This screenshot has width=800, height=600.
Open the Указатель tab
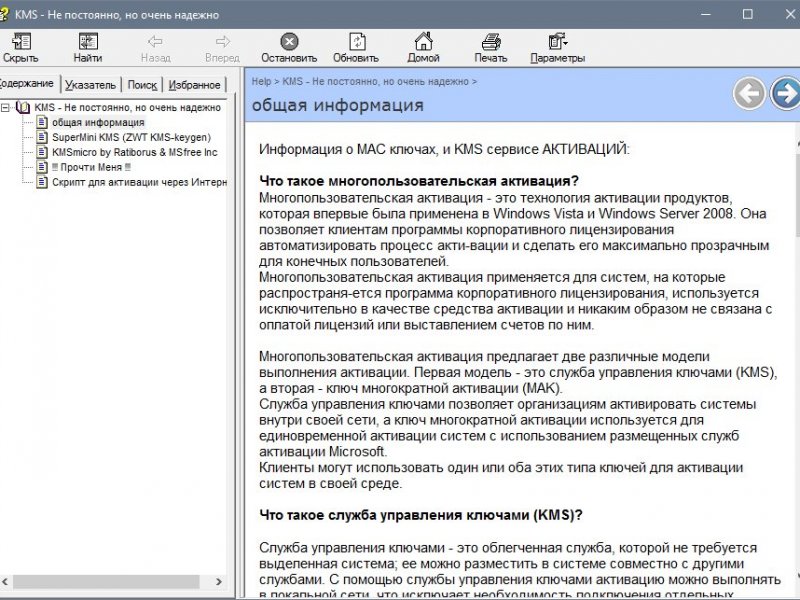pyautogui.click(x=90, y=85)
